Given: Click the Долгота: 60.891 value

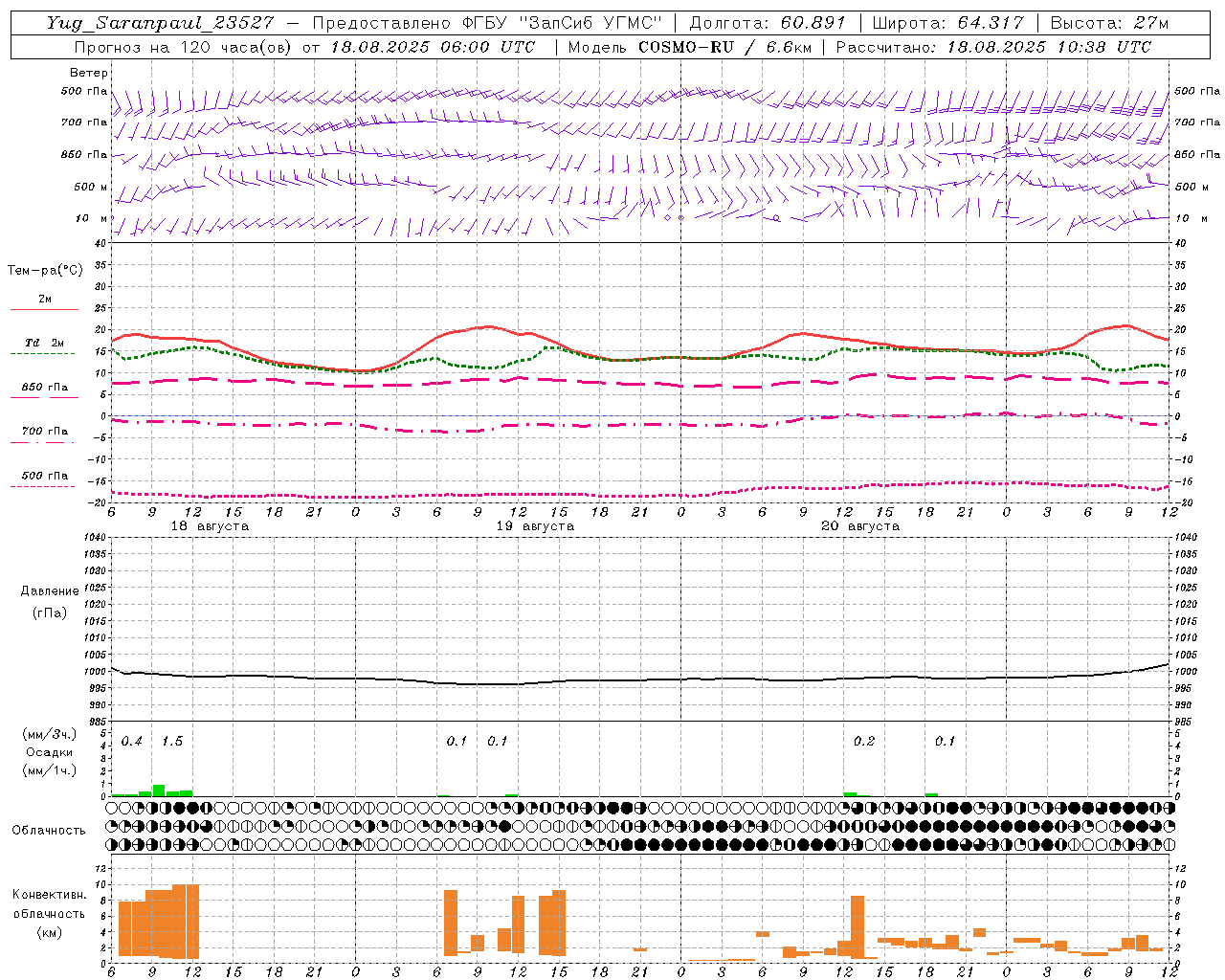Looking at the screenshot, I should click(768, 23).
